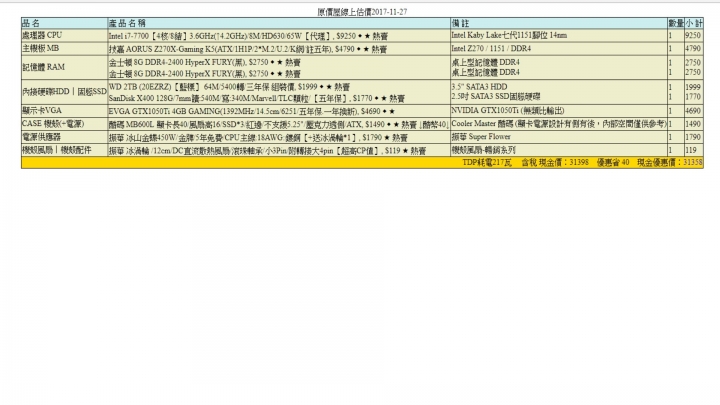This screenshot has width=720, height=405.
Task: Click the subtotal 119 in fan row
Action: pyautogui.click(x=691, y=150)
